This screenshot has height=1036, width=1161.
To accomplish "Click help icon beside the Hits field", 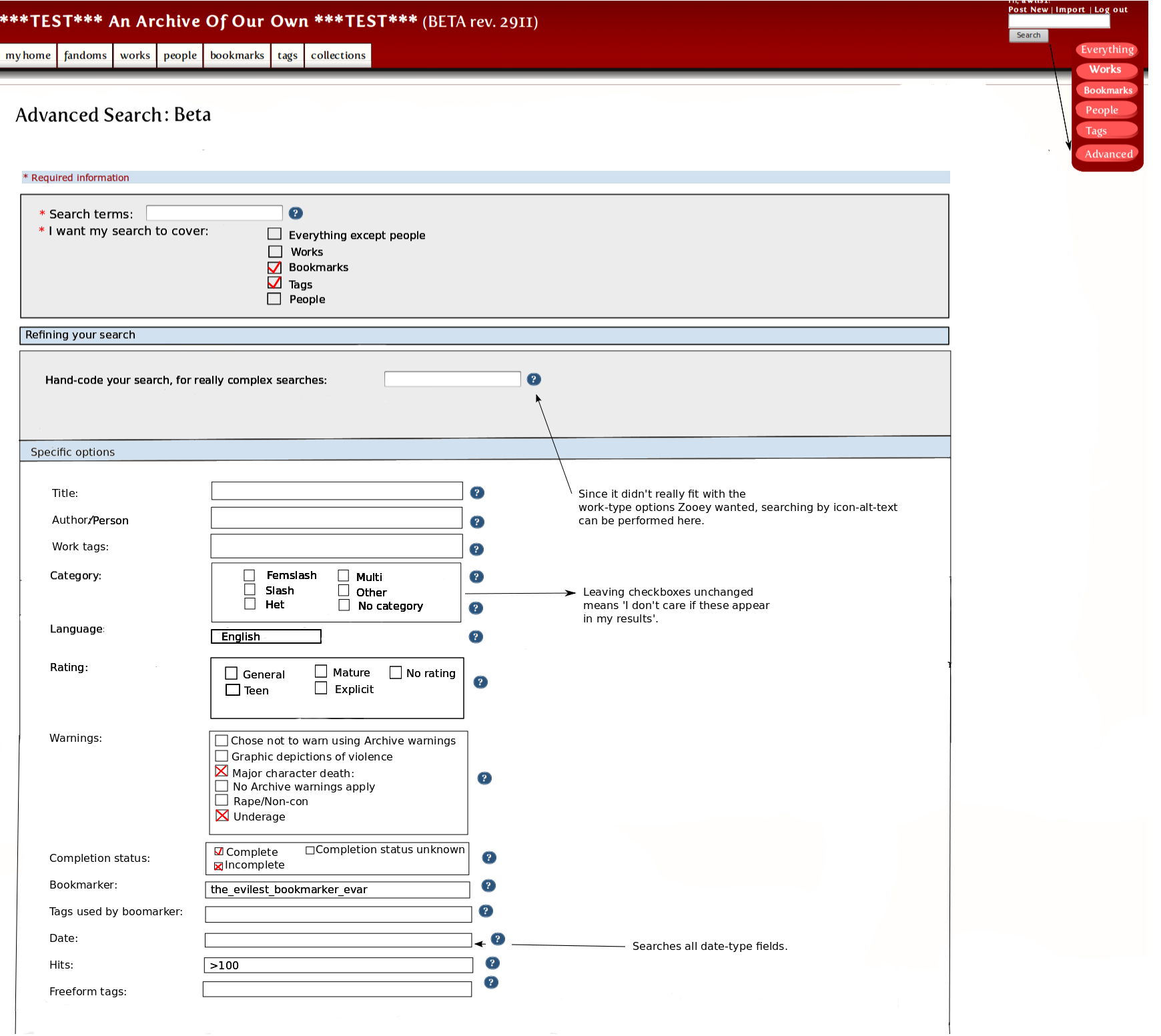I will click(492, 963).
